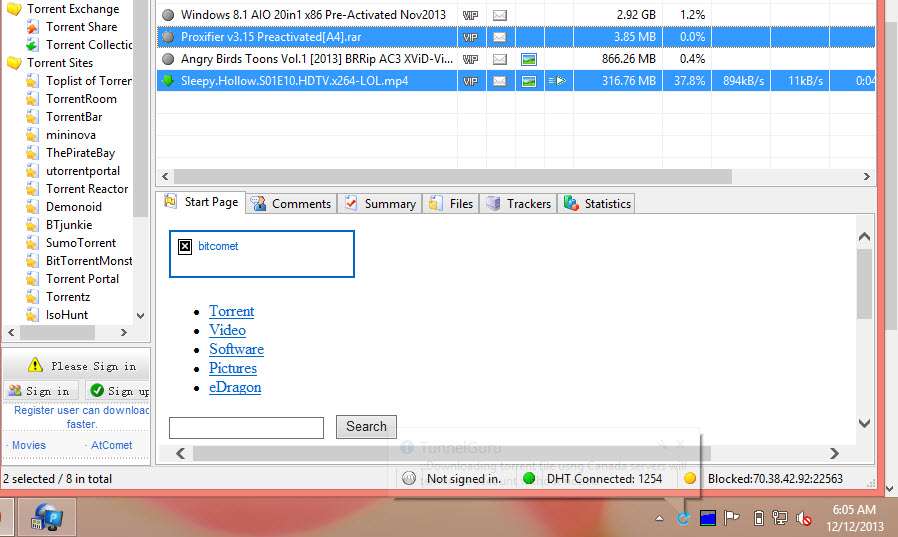Click the bitcomet broken image link
Screen dimensions: 898x537
tap(262, 254)
